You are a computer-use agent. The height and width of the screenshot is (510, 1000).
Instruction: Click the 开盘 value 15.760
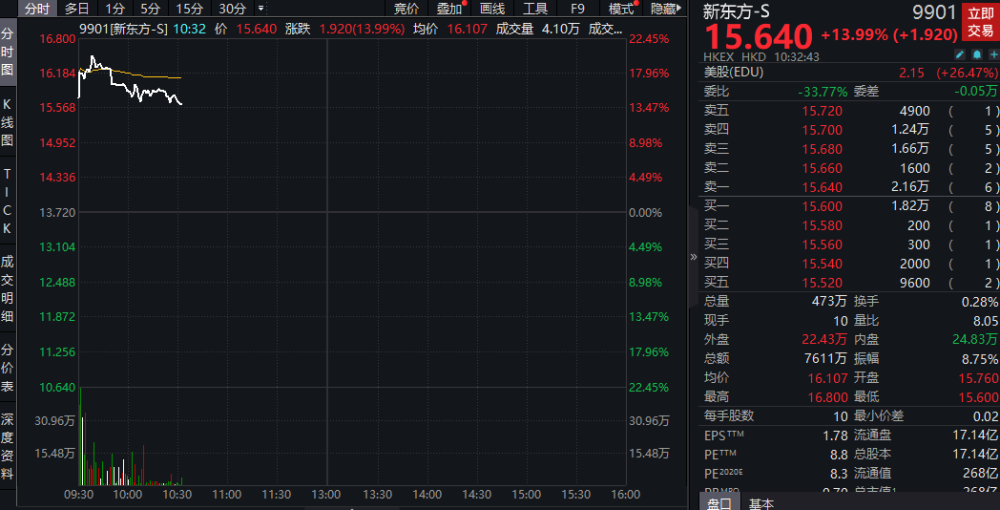[978, 377]
